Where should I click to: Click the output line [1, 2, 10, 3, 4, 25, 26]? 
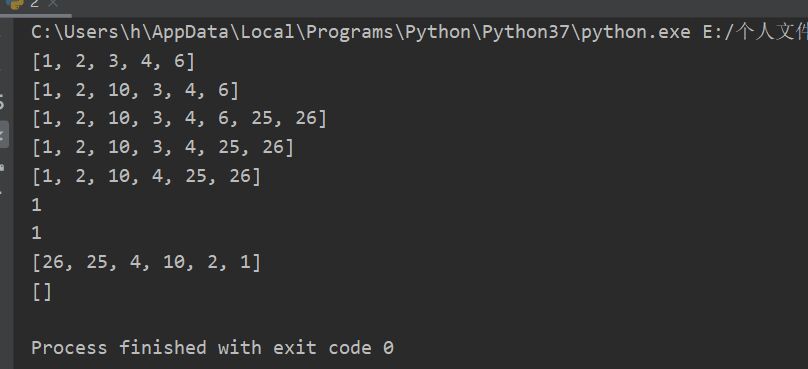click(163, 148)
